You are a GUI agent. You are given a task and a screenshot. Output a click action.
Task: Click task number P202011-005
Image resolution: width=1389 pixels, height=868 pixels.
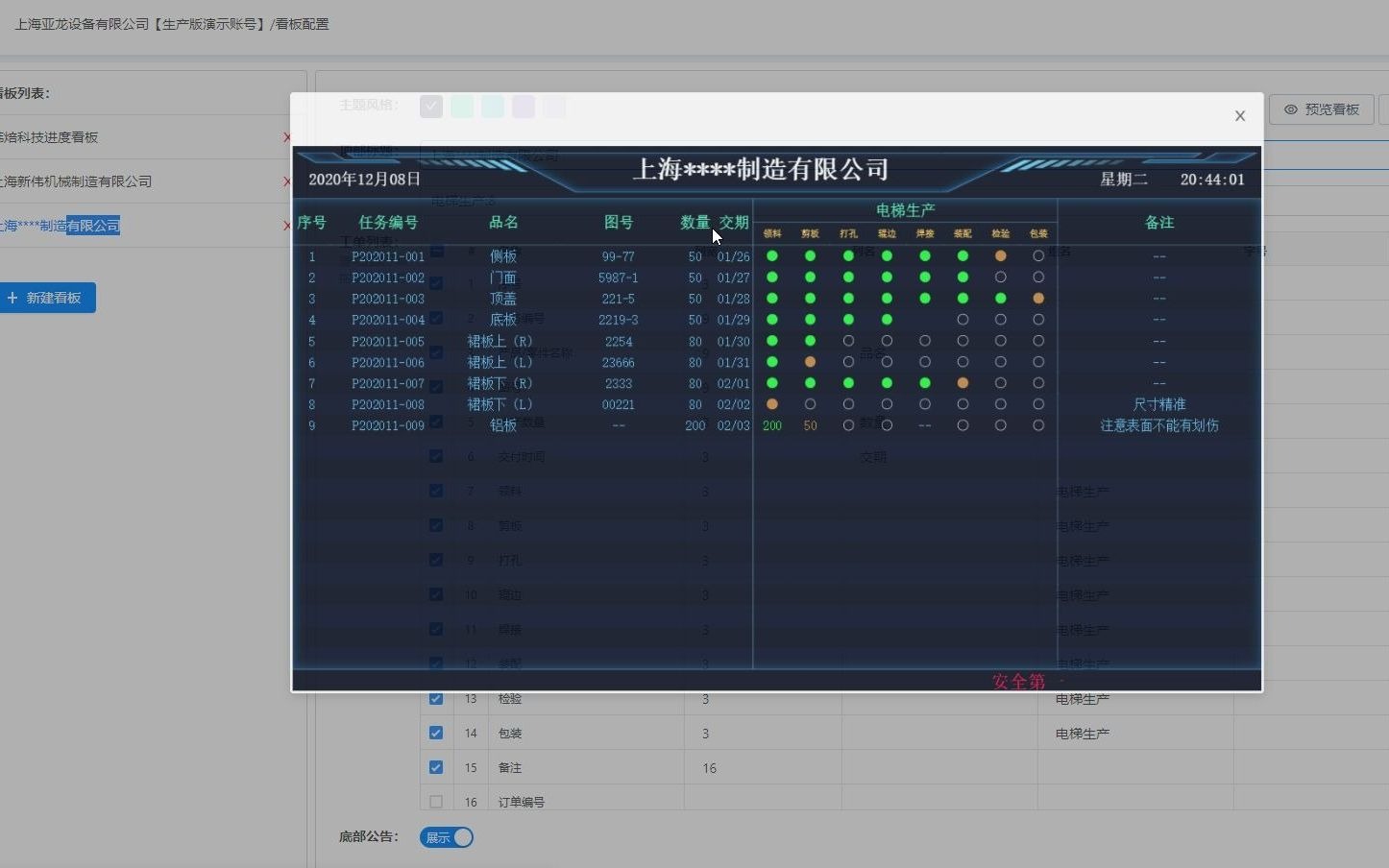pos(388,341)
